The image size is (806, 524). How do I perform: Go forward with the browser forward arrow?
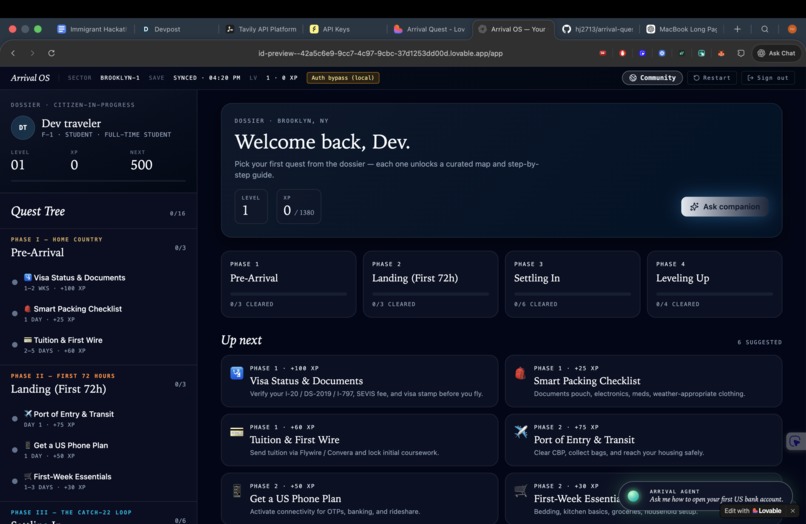click(32, 53)
